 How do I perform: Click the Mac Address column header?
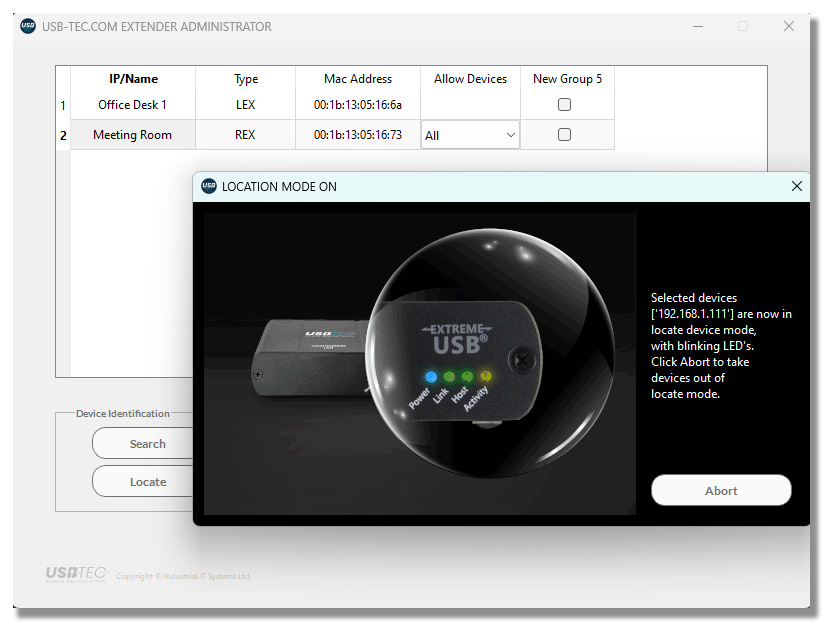358,79
